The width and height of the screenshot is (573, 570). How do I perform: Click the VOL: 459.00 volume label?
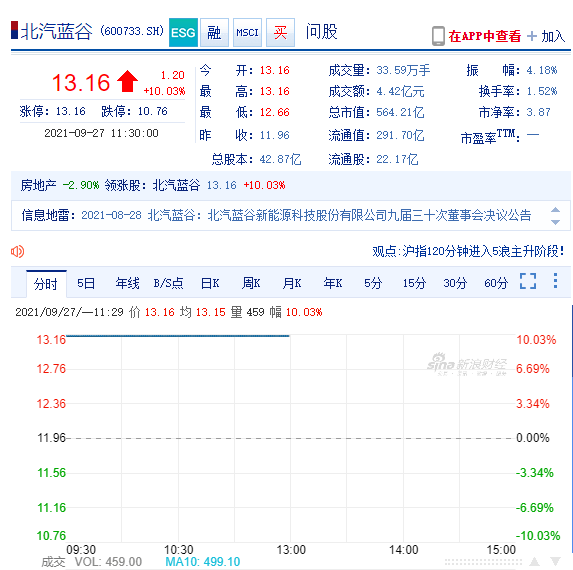point(108,562)
